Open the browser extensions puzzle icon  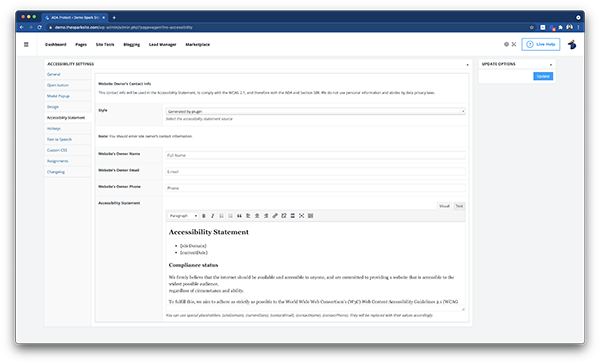(x=561, y=27)
